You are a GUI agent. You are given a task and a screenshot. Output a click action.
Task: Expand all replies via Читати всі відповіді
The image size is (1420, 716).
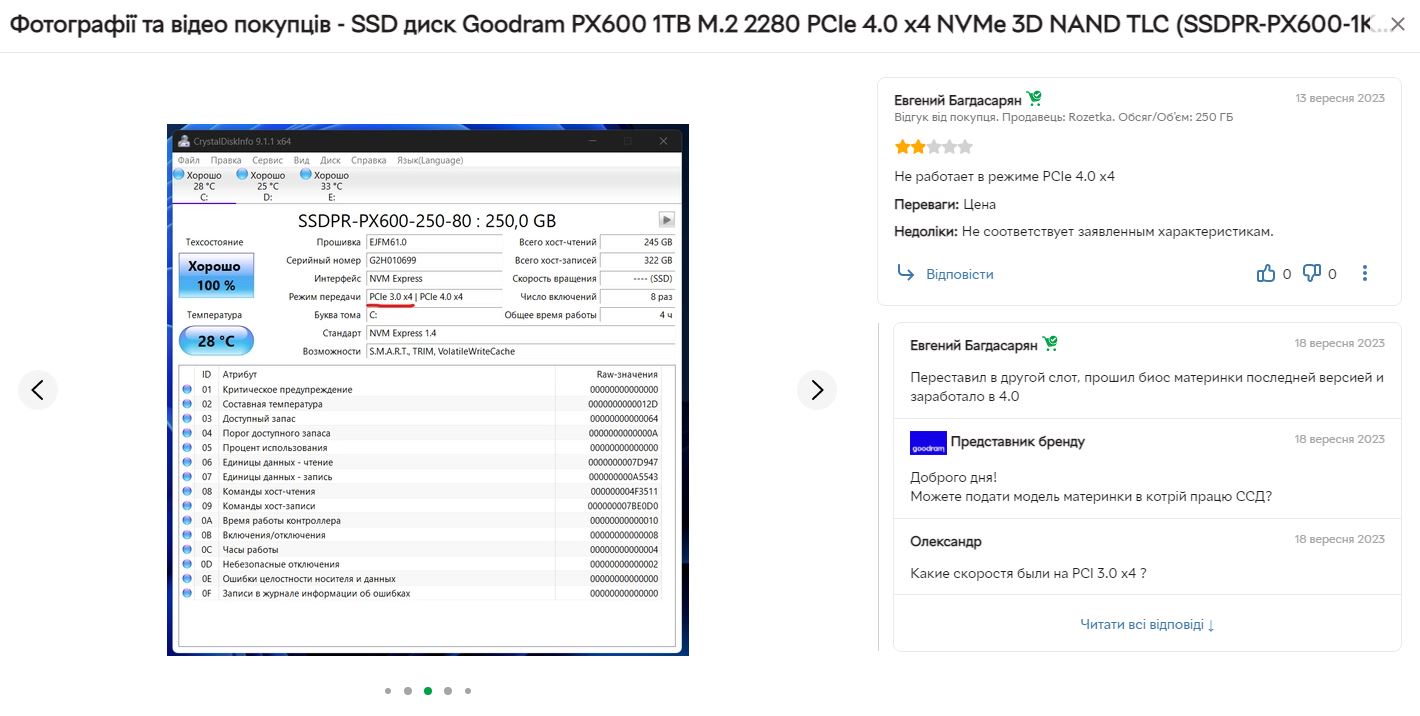click(x=1147, y=625)
